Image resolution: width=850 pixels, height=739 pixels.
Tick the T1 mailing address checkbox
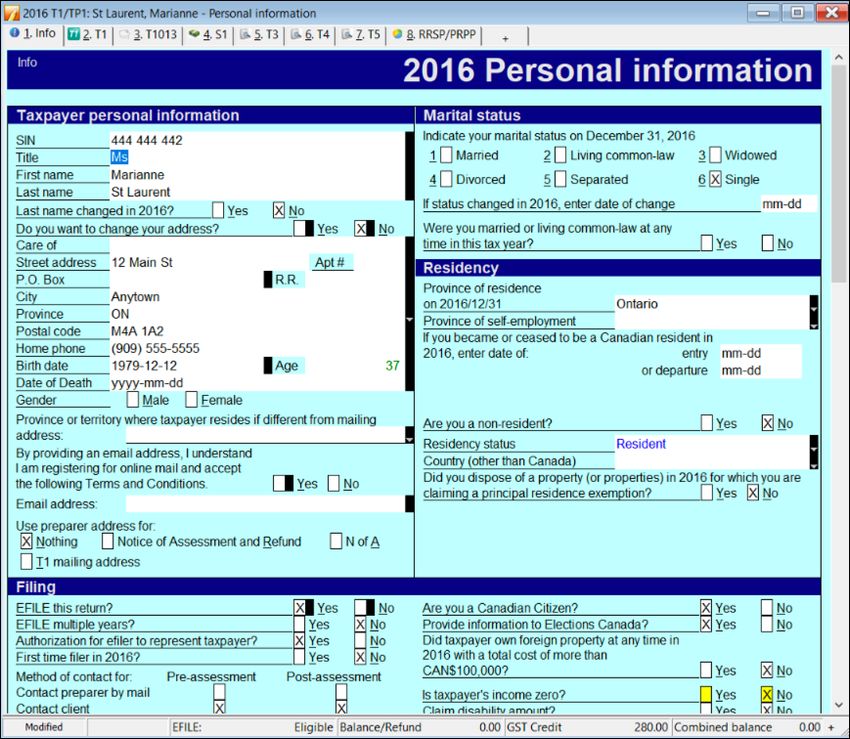click(x=26, y=561)
